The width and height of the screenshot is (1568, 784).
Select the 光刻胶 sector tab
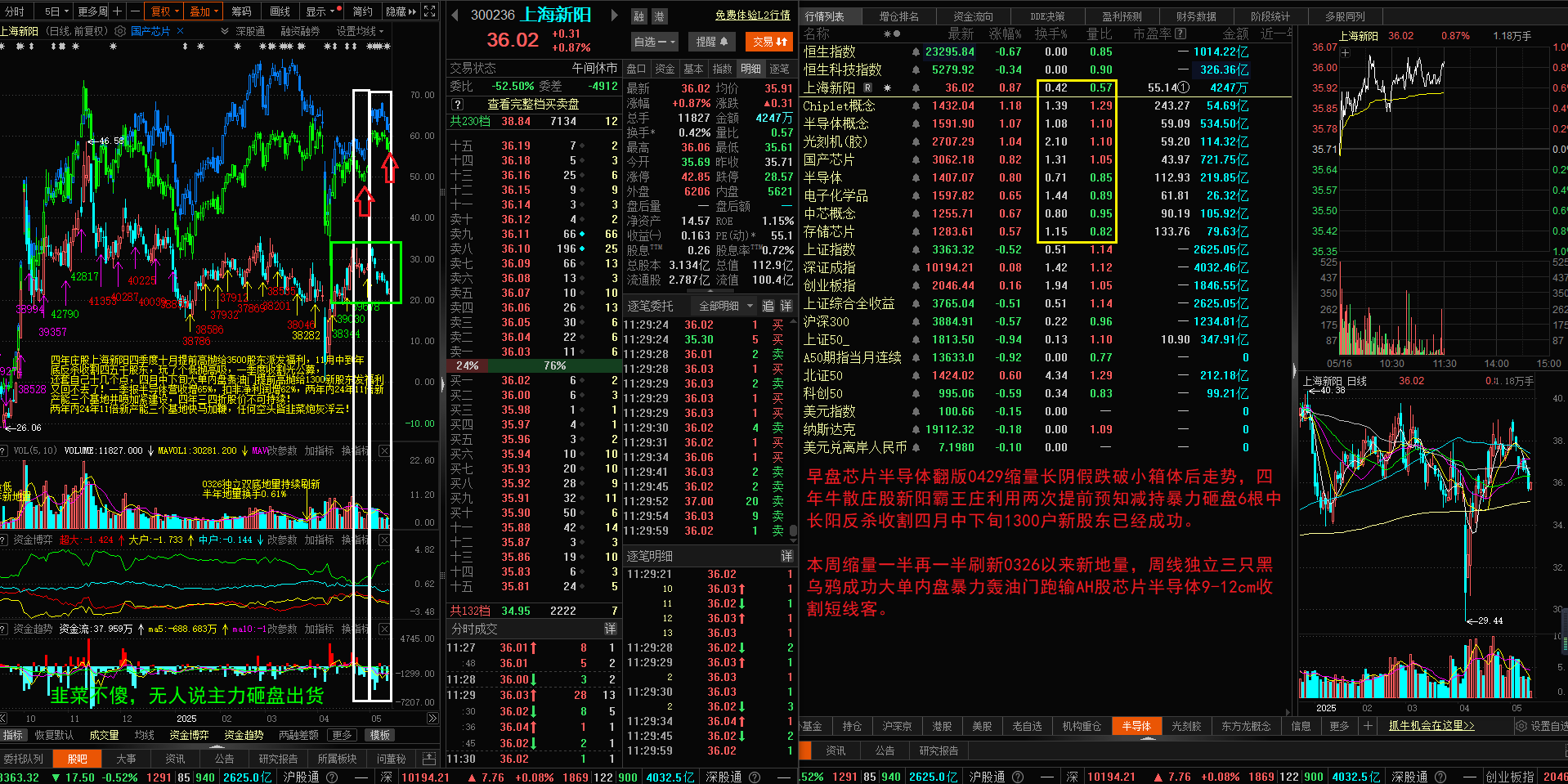tap(1186, 726)
